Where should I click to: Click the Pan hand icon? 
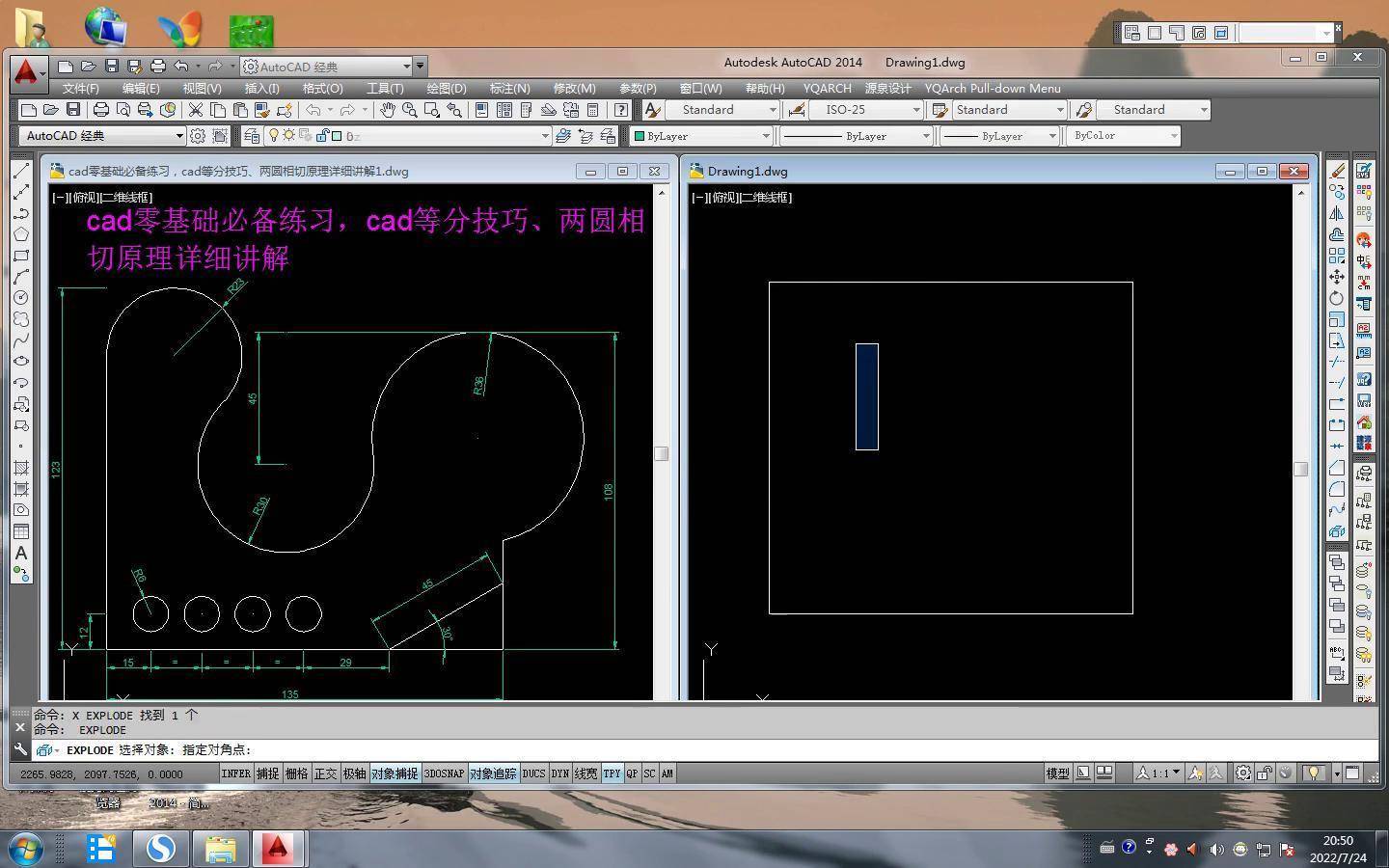click(387, 110)
